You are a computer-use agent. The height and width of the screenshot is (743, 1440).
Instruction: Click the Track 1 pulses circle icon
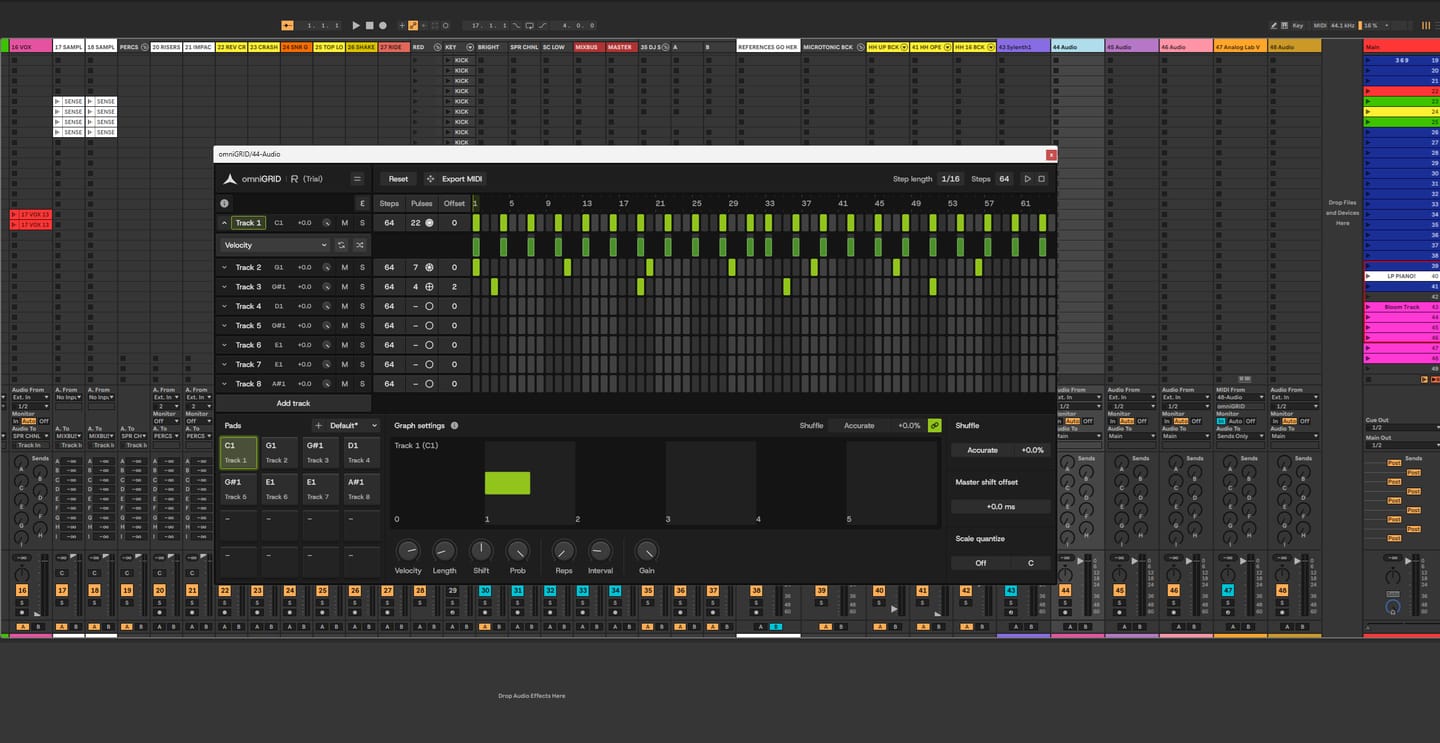(x=429, y=223)
